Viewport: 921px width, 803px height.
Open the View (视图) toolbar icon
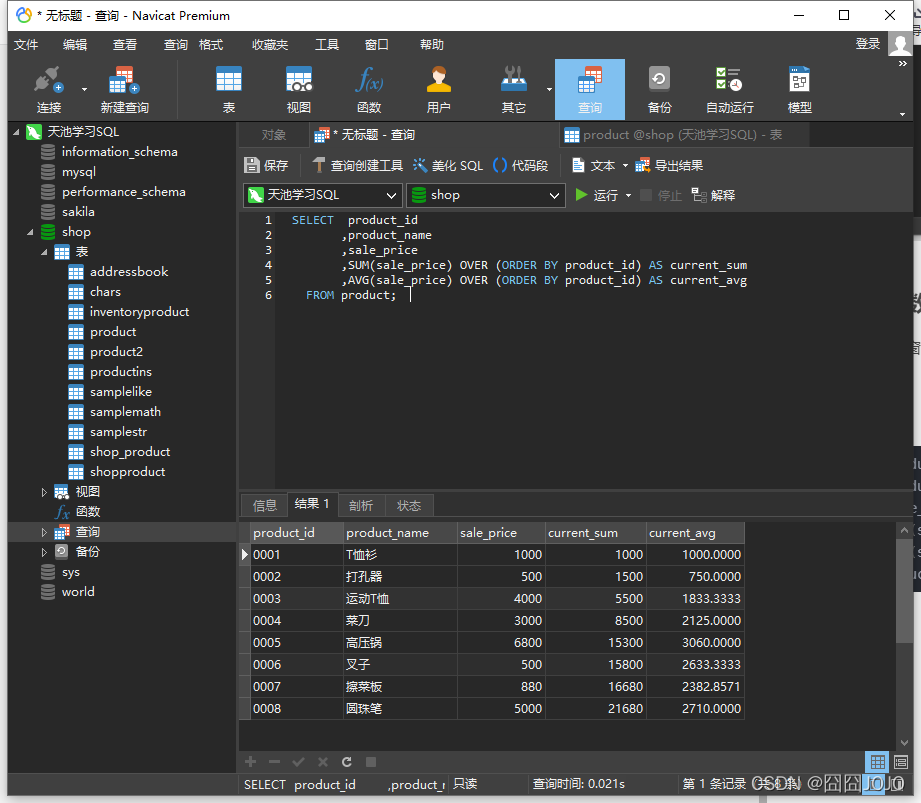tap(298, 90)
